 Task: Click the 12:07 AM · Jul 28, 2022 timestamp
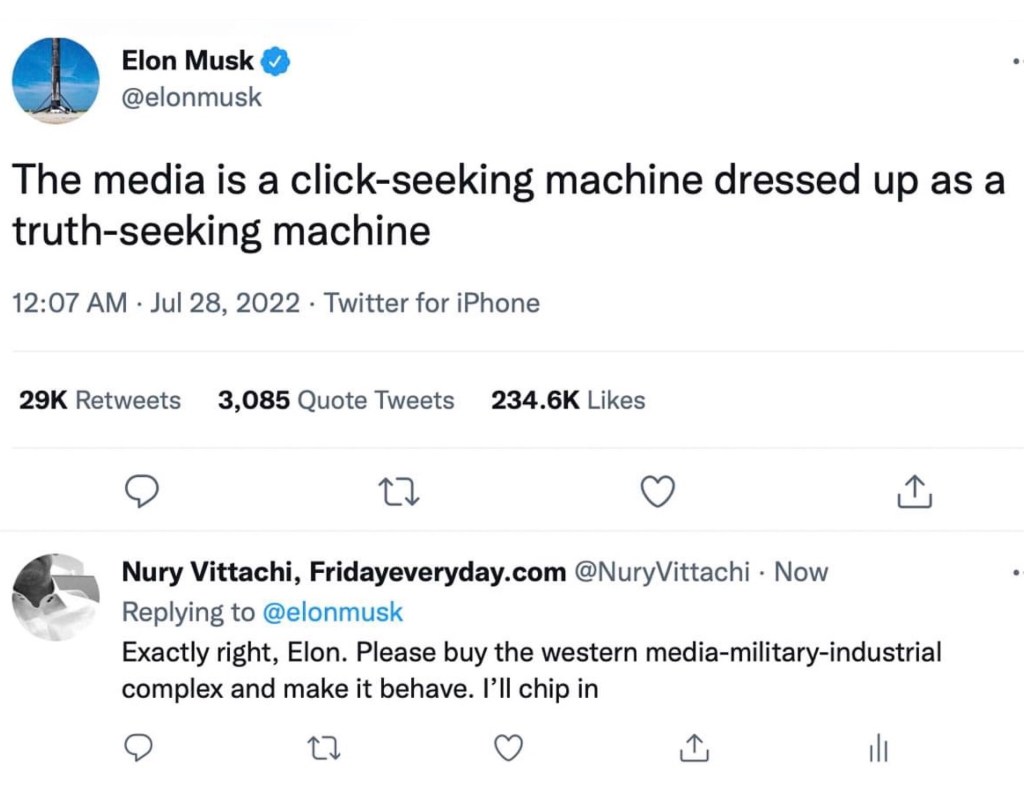coord(156,303)
